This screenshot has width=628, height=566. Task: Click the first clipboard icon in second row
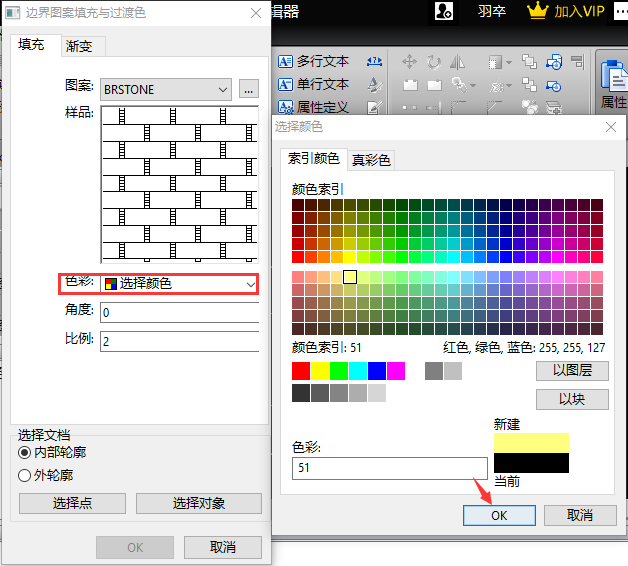point(410,85)
